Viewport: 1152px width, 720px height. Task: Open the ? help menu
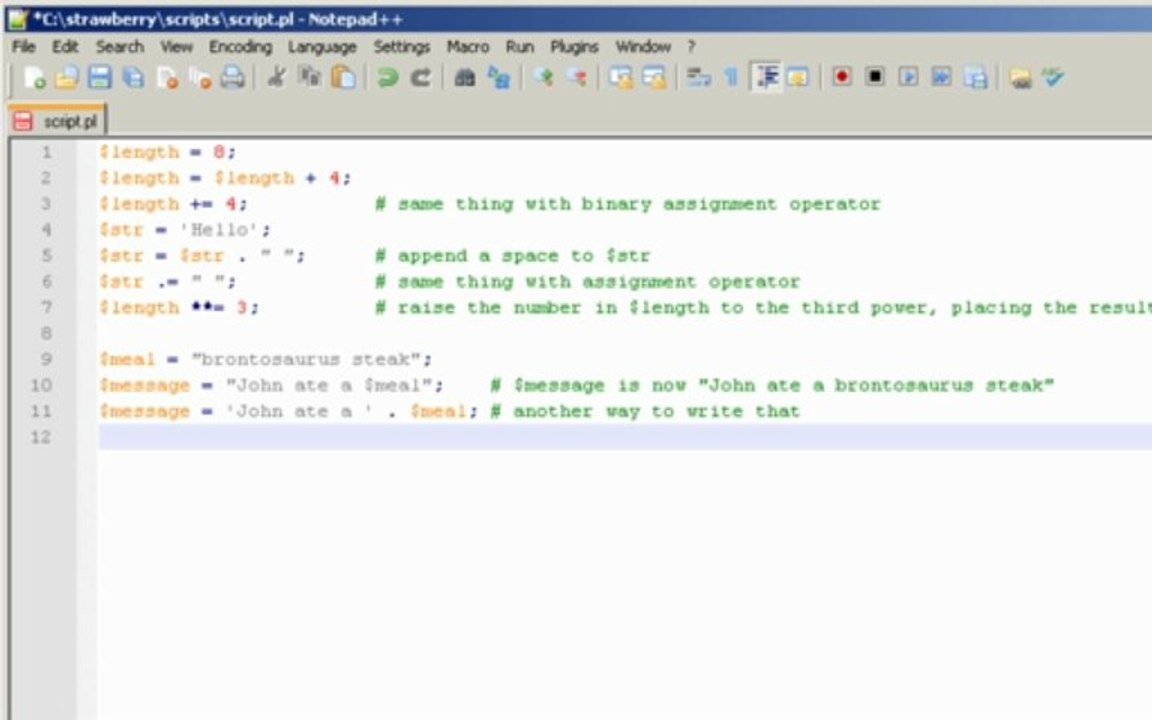[691, 46]
